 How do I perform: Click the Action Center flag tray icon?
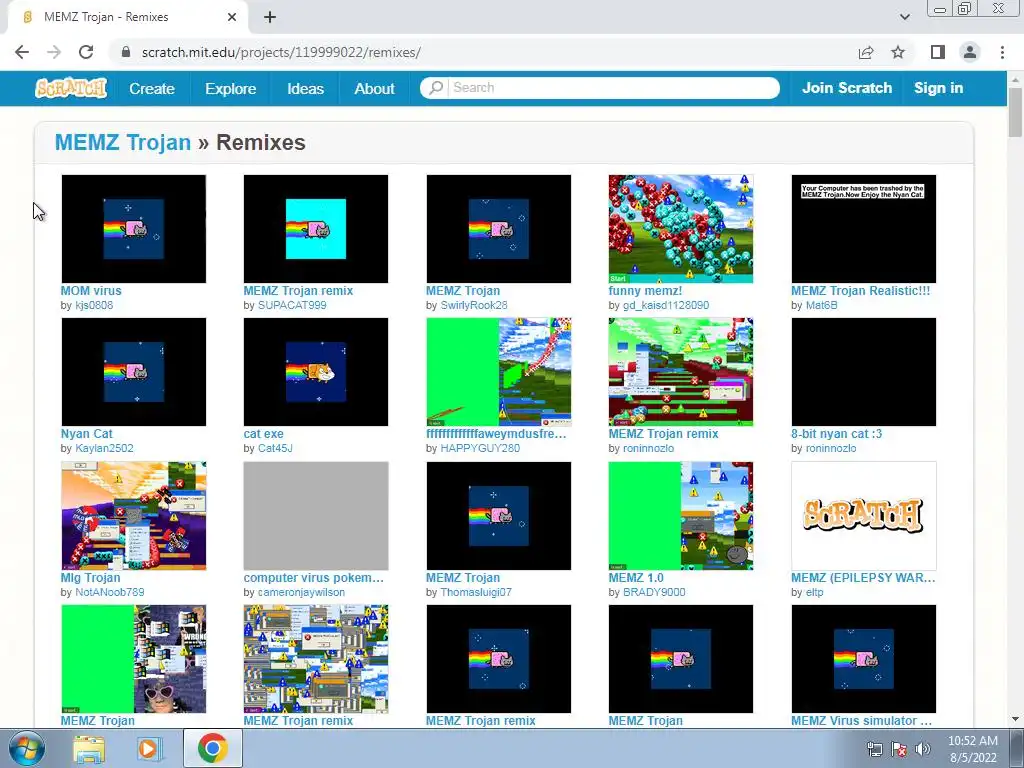point(899,749)
